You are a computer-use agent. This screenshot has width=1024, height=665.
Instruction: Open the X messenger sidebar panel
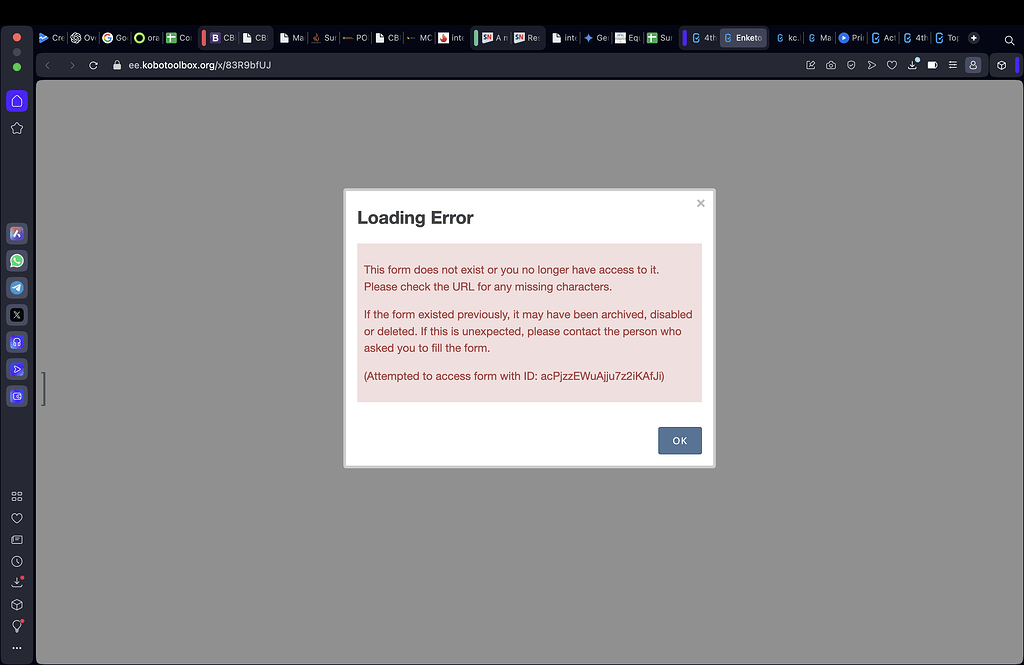click(16, 314)
